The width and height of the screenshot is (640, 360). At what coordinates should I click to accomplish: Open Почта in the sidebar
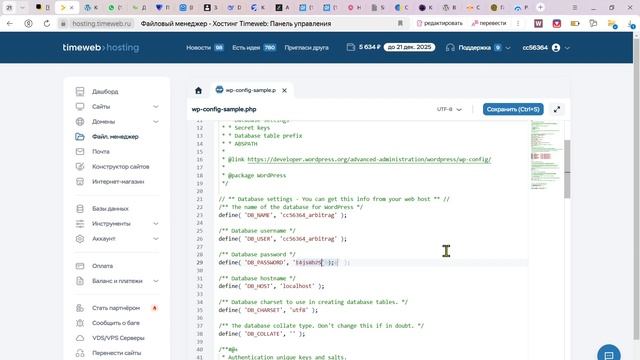(x=101, y=151)
